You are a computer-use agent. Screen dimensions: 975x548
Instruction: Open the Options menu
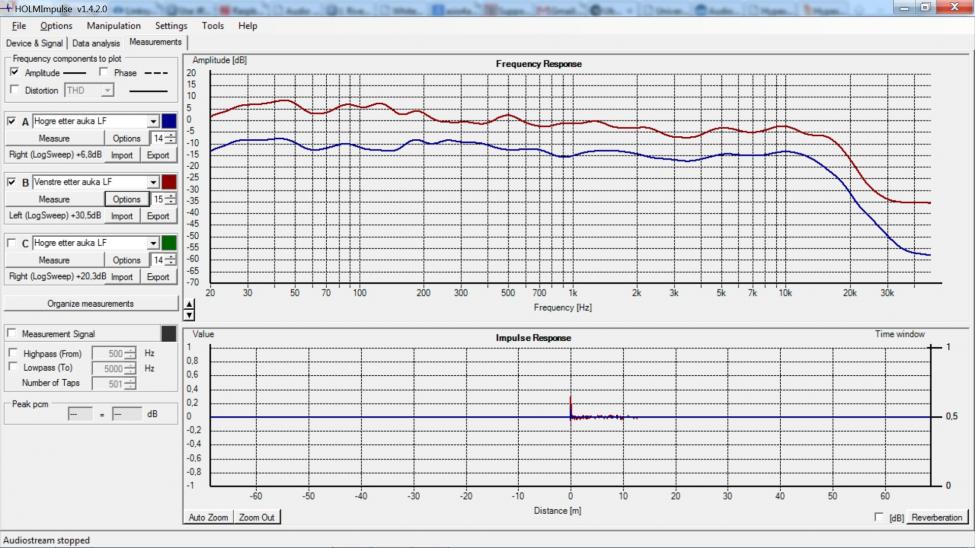56,26
